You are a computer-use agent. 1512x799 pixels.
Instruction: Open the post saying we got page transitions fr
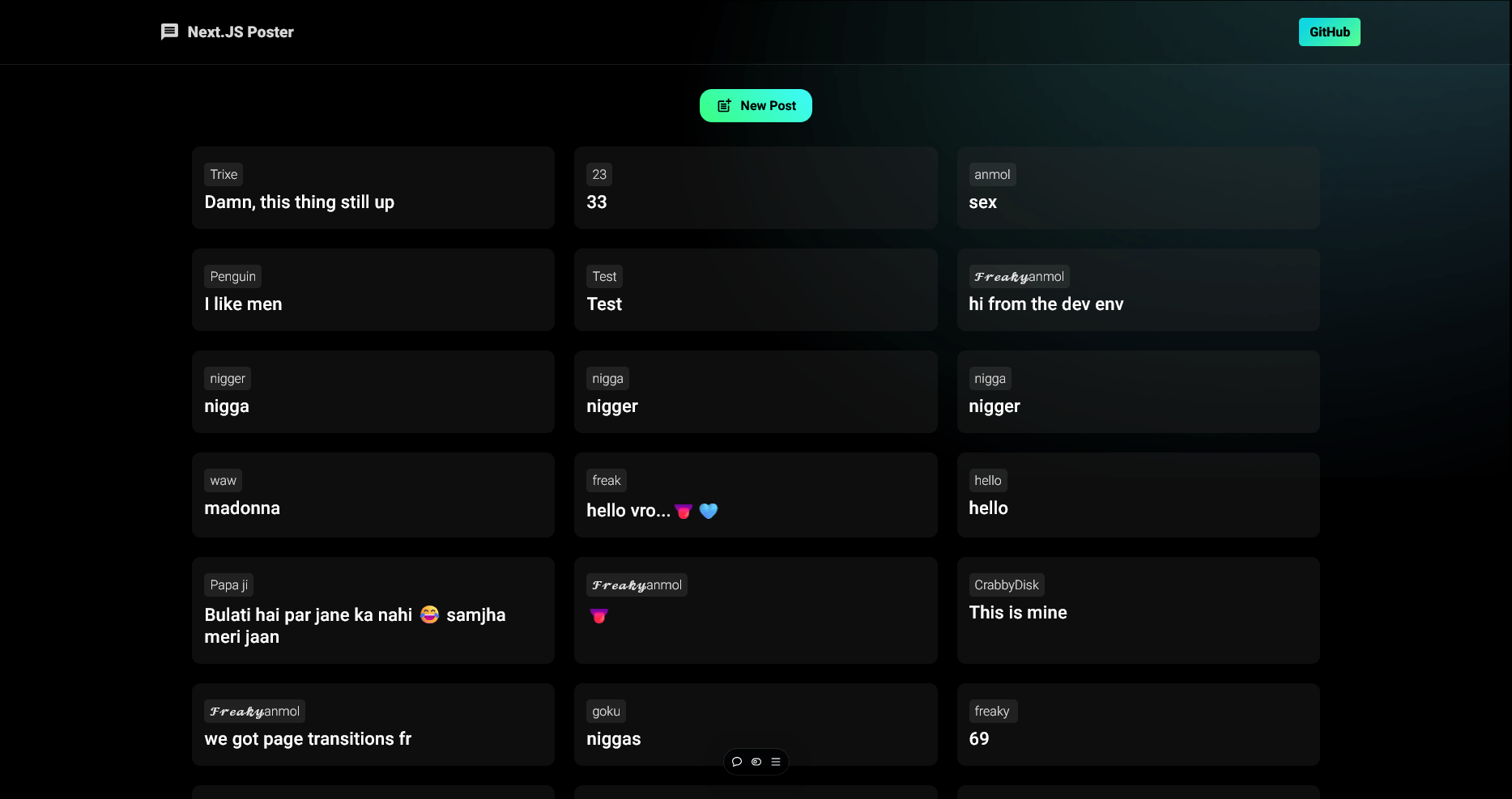373,725
